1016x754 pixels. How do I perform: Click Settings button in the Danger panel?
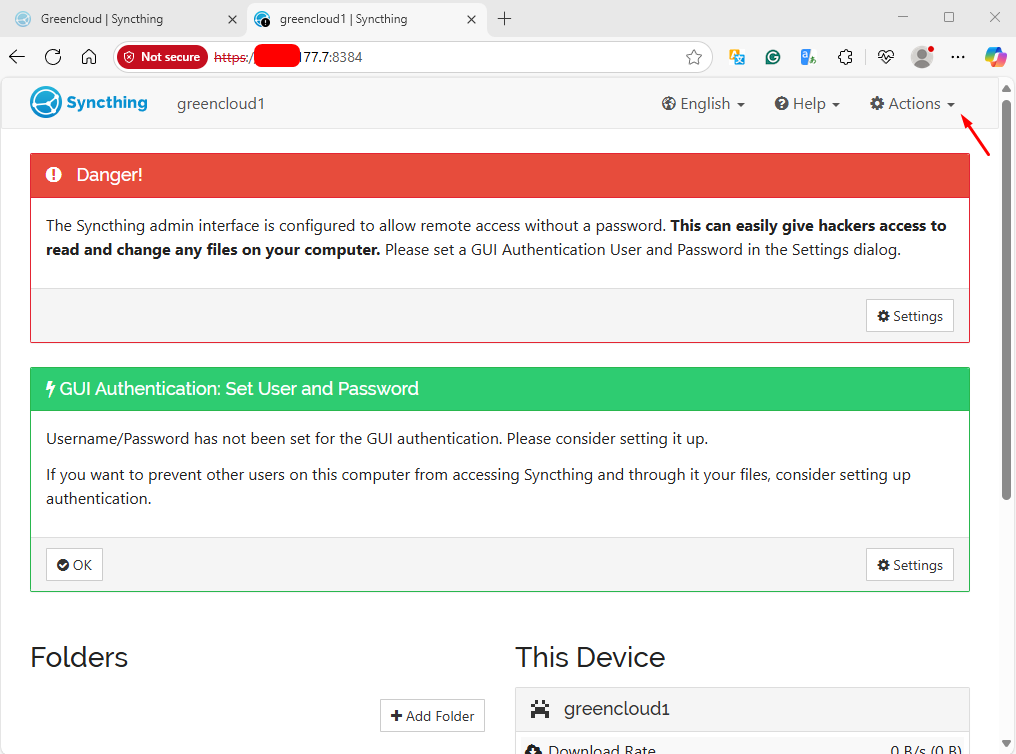coord(910,316)
